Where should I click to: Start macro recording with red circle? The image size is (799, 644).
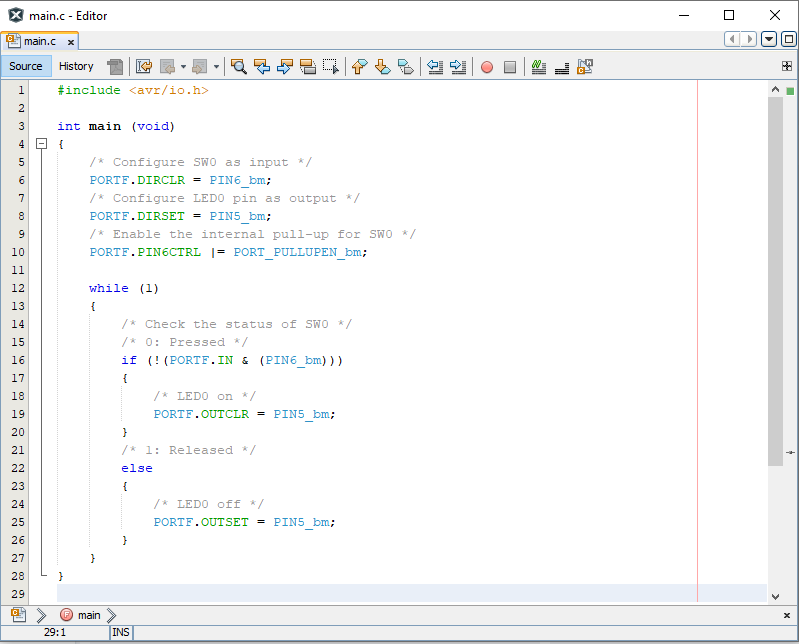point(487,67)
